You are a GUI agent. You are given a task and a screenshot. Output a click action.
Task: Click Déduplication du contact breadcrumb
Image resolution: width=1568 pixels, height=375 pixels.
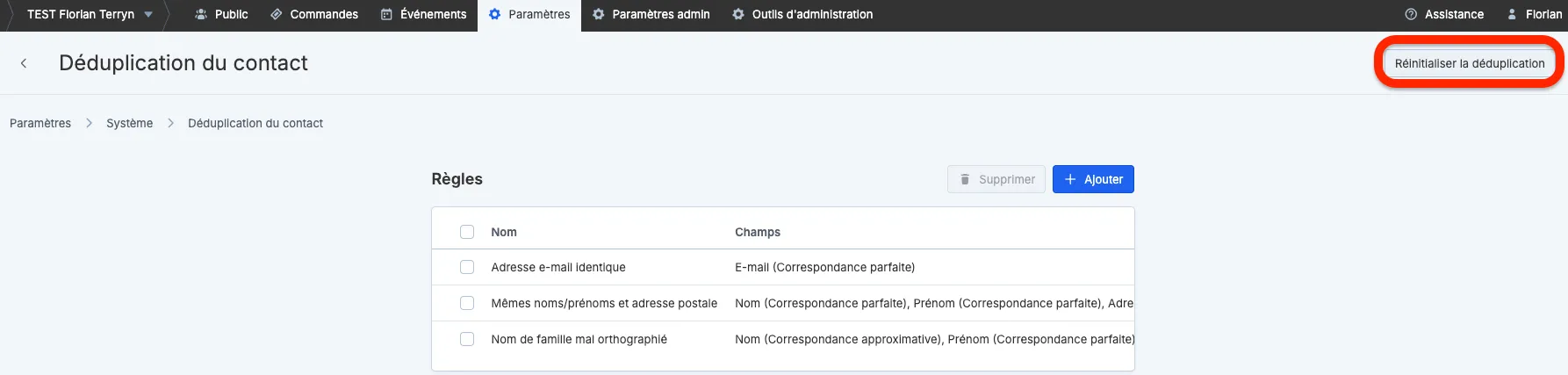pos(255,123)
